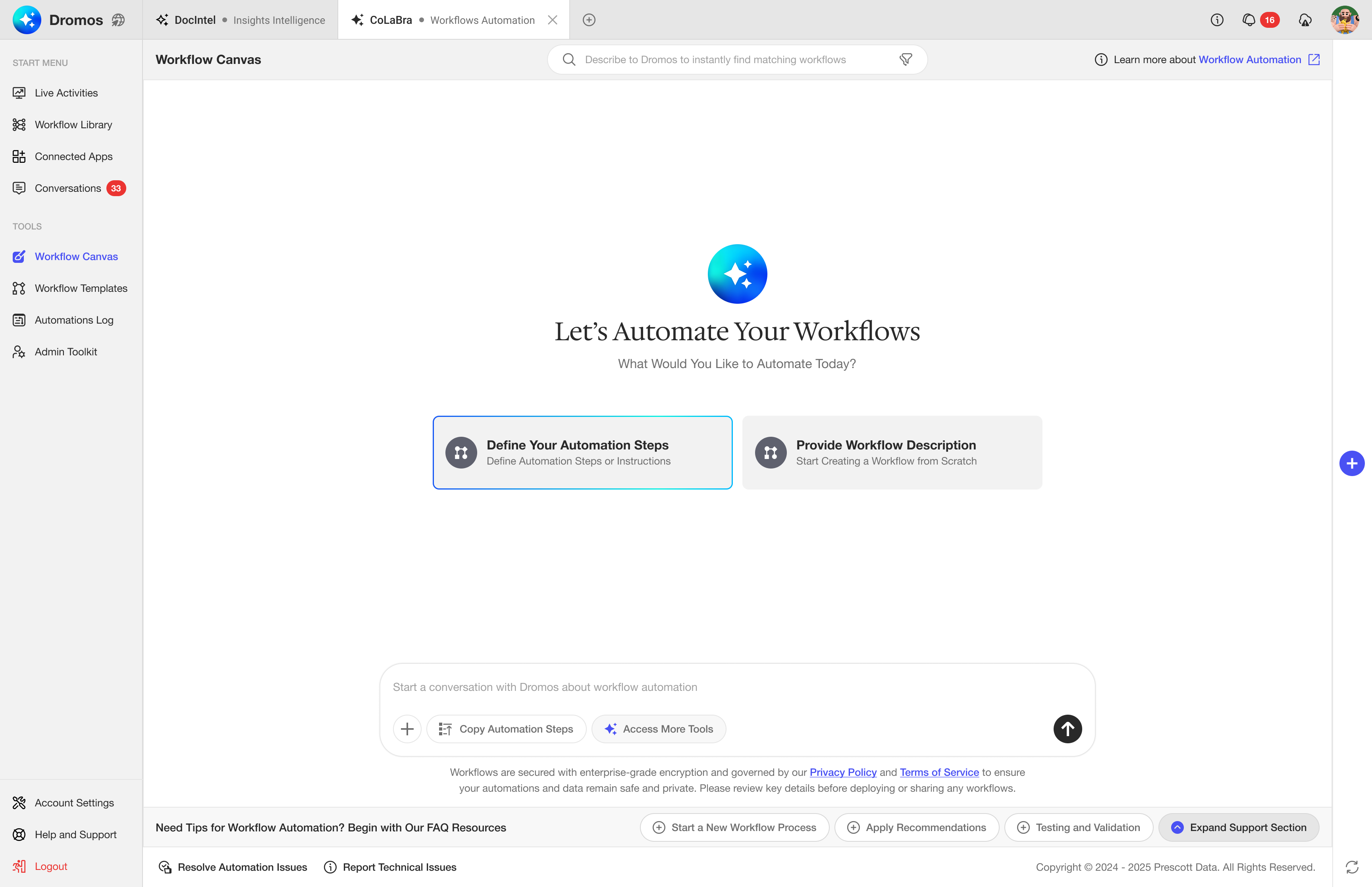
Task: Click the blue floating plus button
Action: point(1351,463)
